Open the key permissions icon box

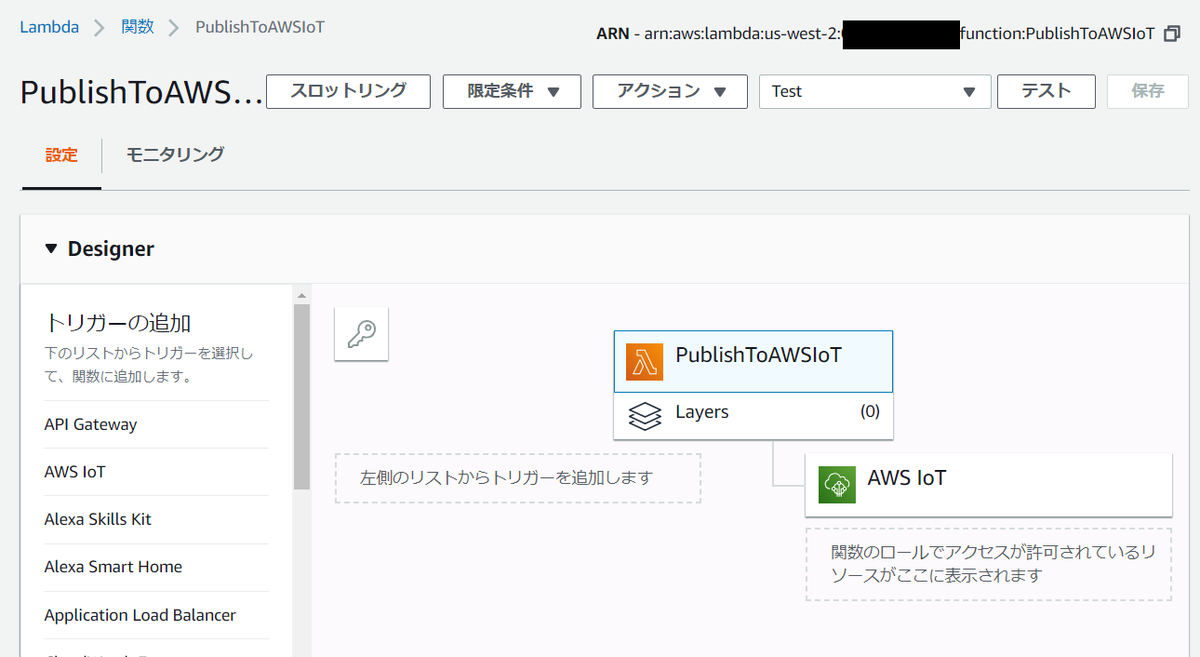(361, 334)
